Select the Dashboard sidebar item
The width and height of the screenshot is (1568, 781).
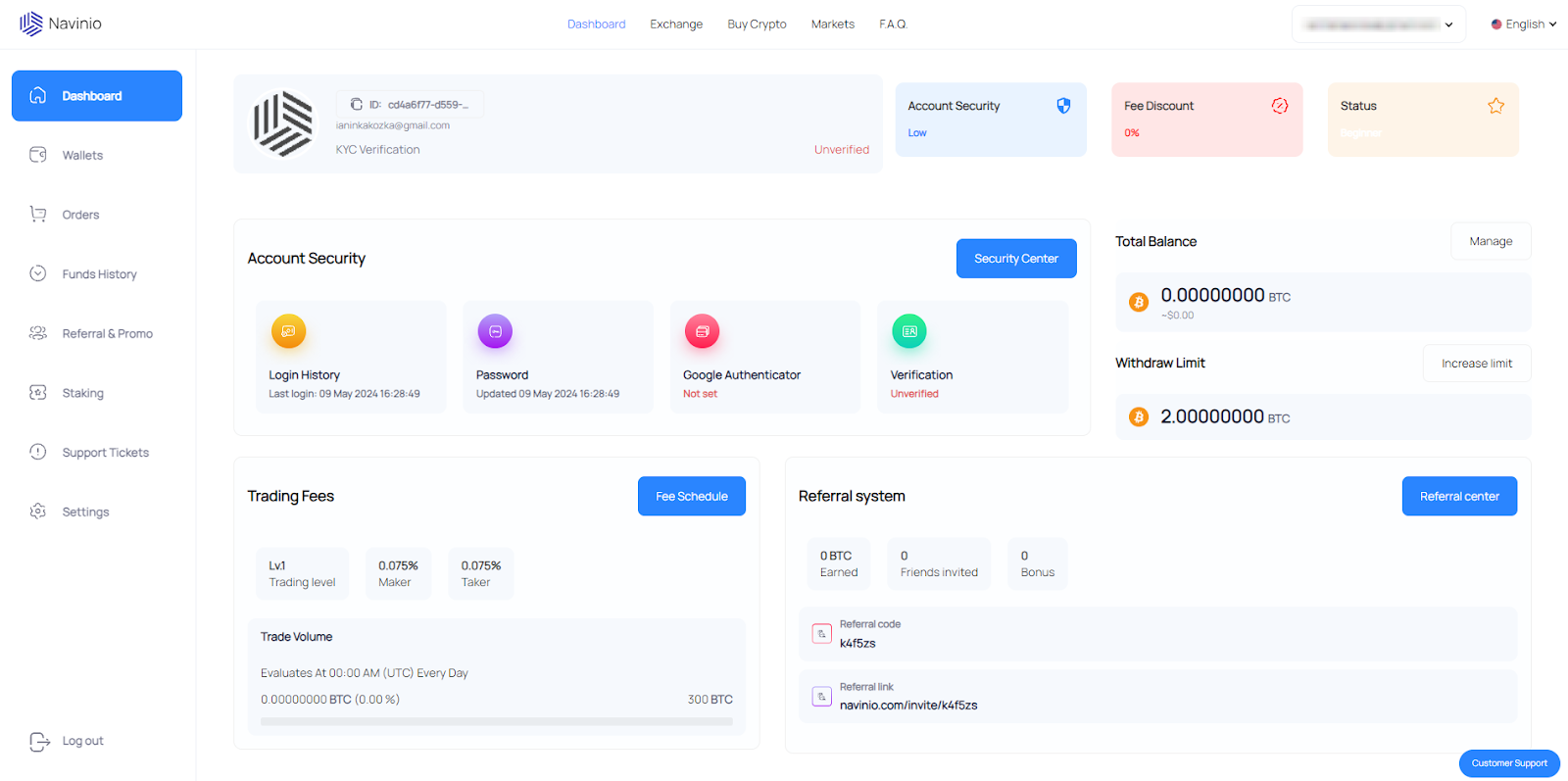pos(97,96)
